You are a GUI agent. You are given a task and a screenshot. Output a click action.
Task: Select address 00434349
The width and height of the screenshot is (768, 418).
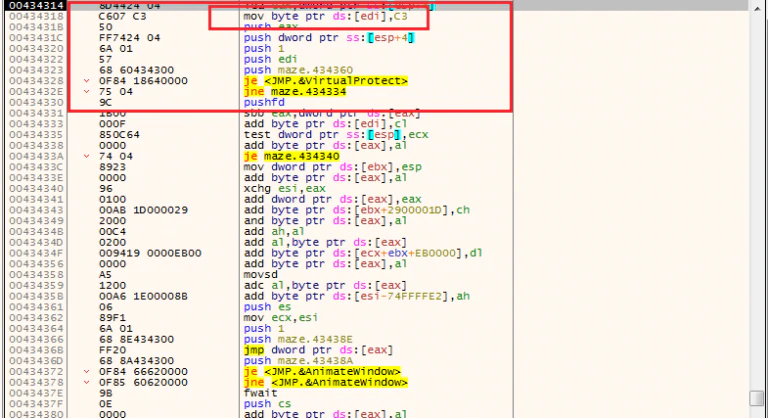(x=36, y=221)
